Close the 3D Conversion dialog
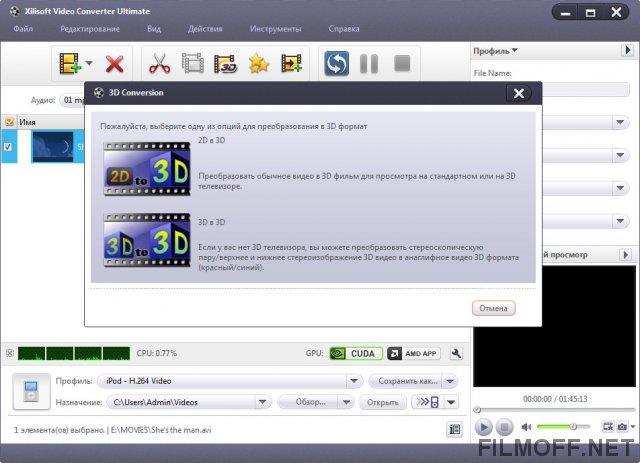Image resolution: width=640 pixels, height=463 pixels. 518,93
